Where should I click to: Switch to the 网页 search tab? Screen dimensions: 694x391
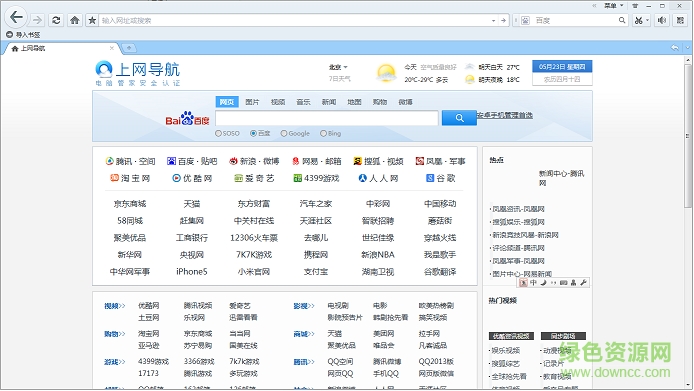click(x=227, y=102)
